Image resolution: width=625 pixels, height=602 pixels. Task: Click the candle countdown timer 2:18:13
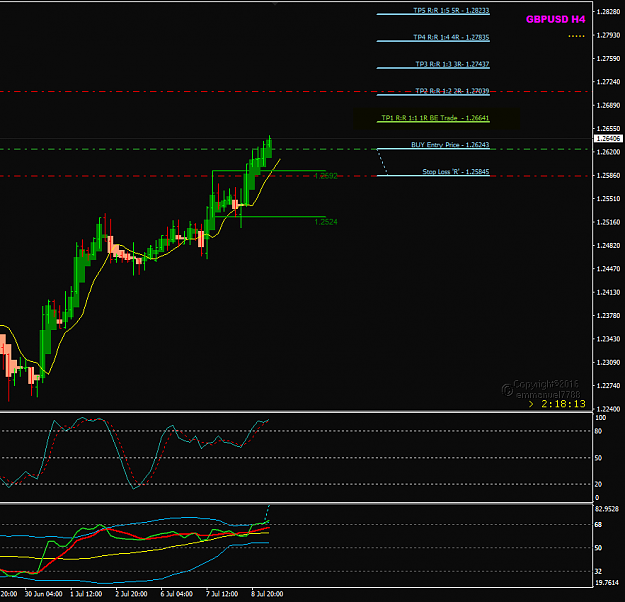coord(563,404)
